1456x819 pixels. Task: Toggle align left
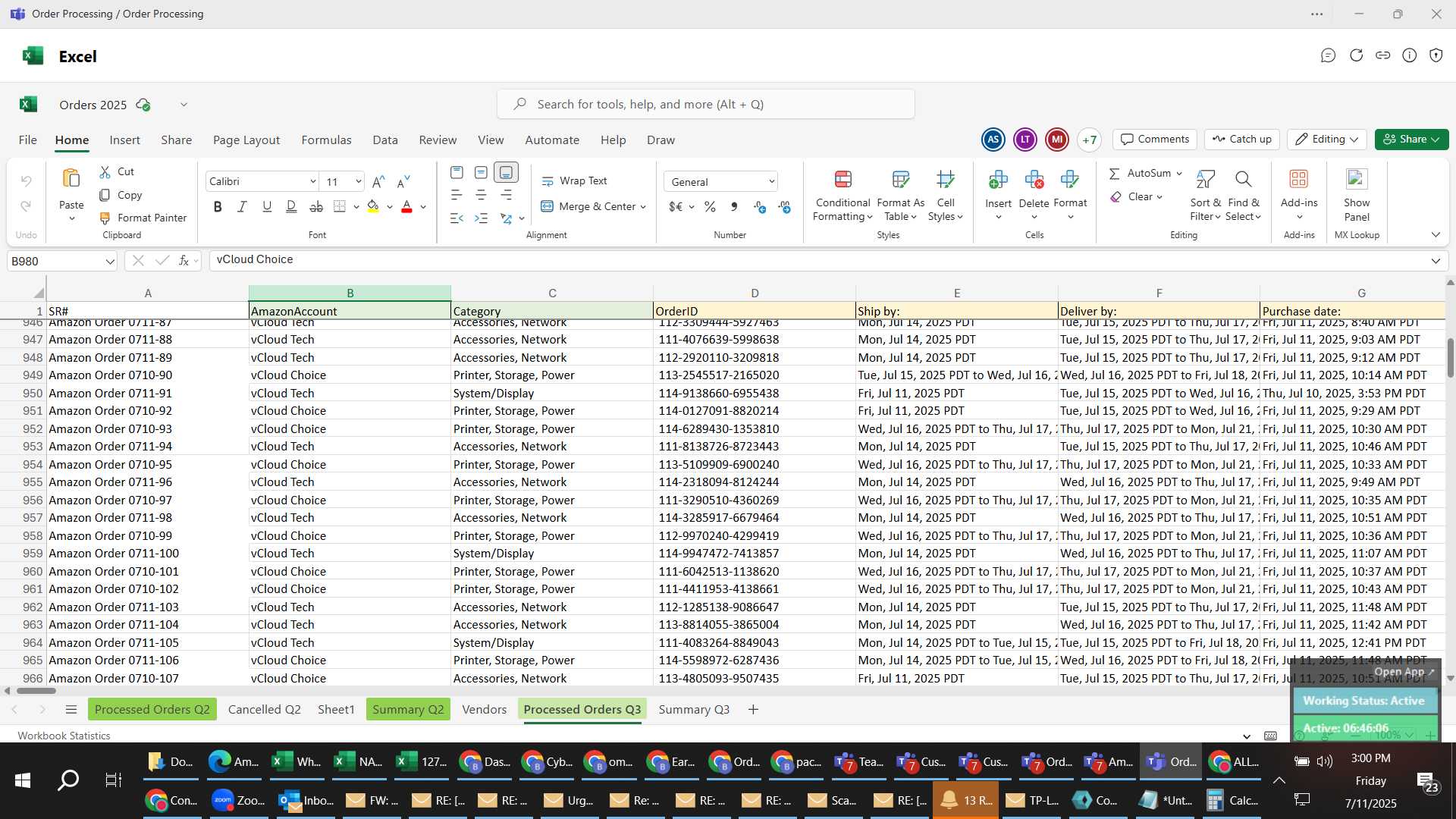457,195
